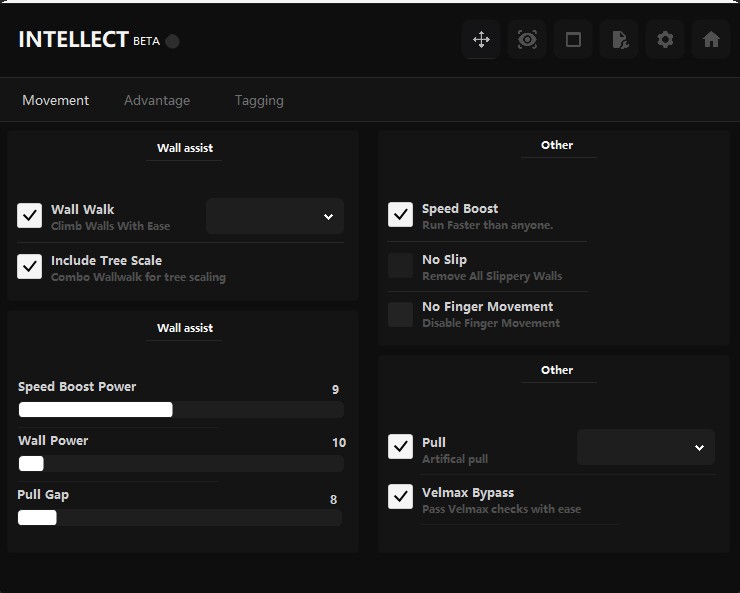
Task: Open the Wall Walk mode dropdown
Action: point(275,217)
